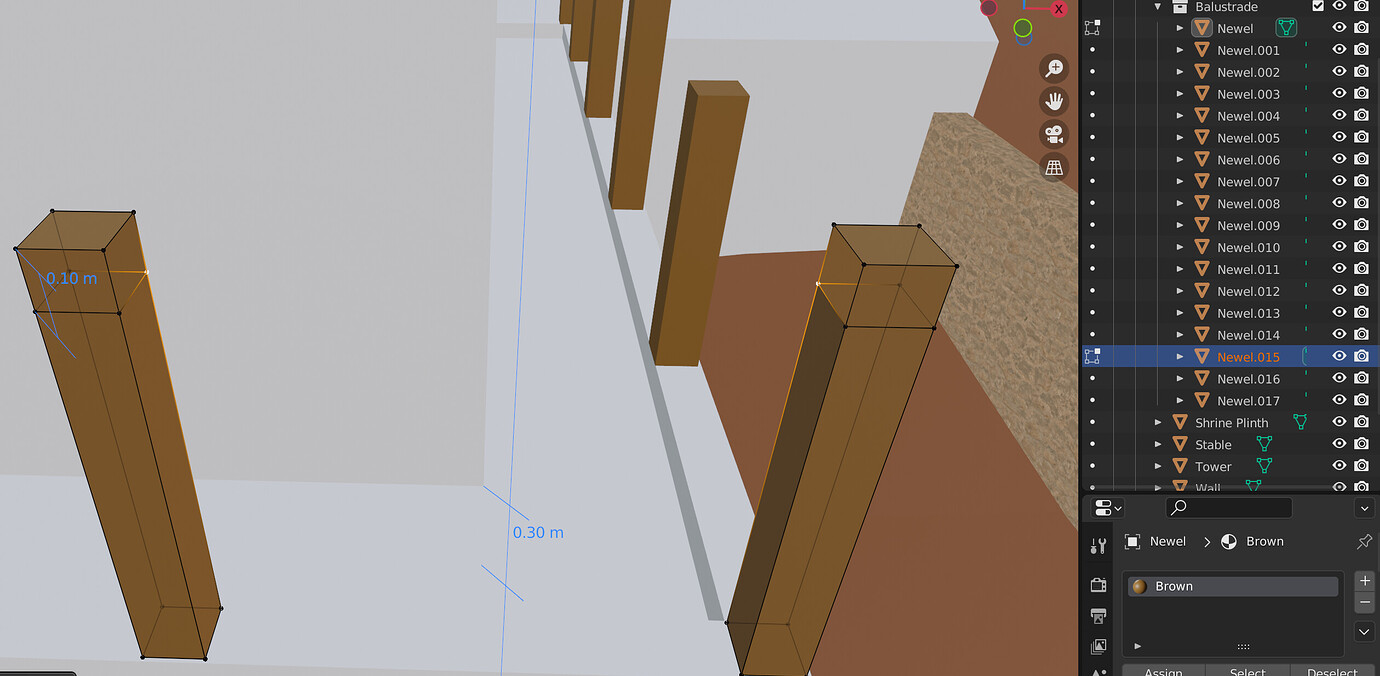Select Newel.016 in the outliner
Viewport: 1380px width, 676px height.
click(x=1248, y=378)
